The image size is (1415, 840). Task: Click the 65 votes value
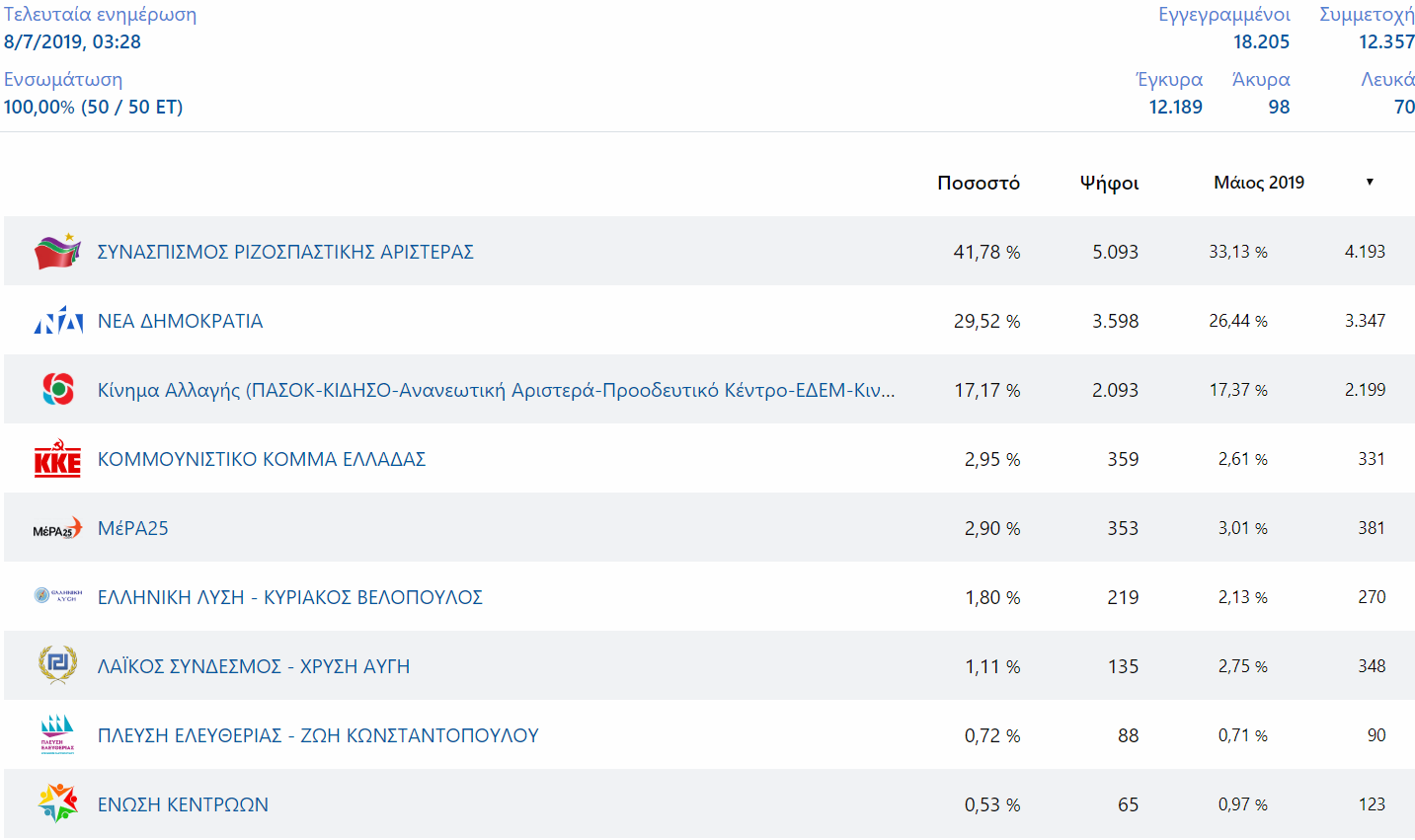point(1128,804)
